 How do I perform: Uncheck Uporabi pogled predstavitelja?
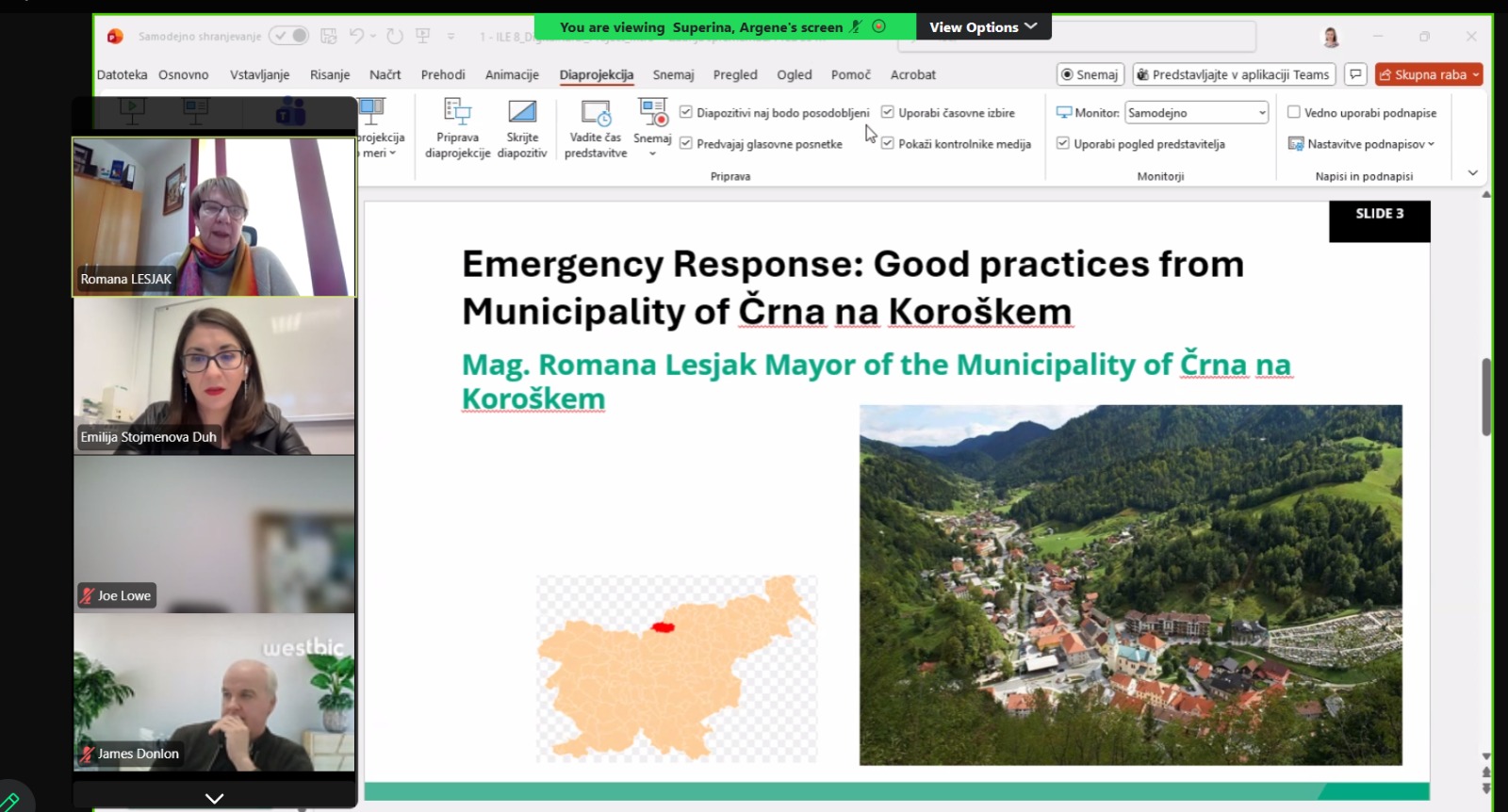click(1063, 143)
